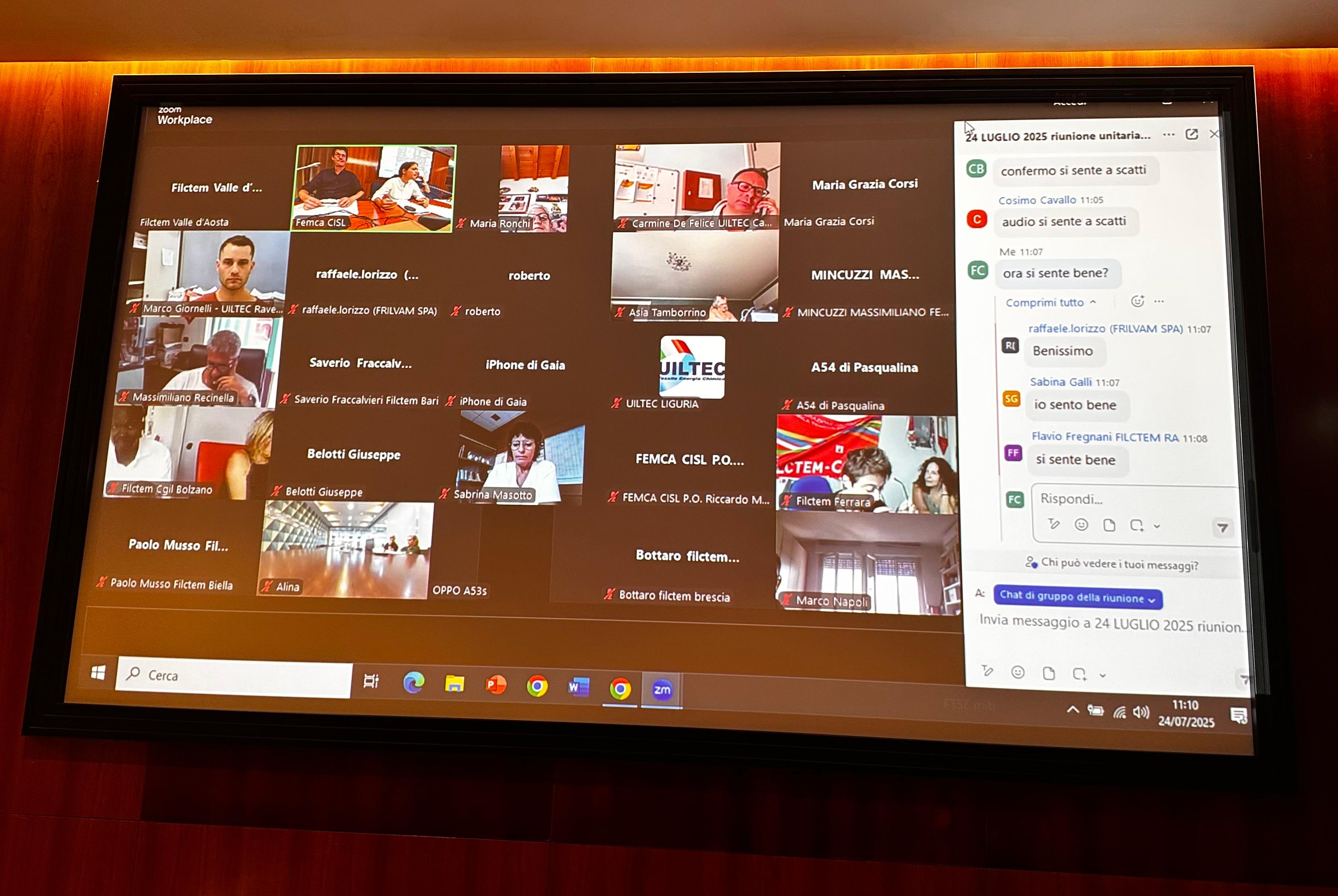Select the Carmine De Felice UILTEC video tile

[697, 186]
